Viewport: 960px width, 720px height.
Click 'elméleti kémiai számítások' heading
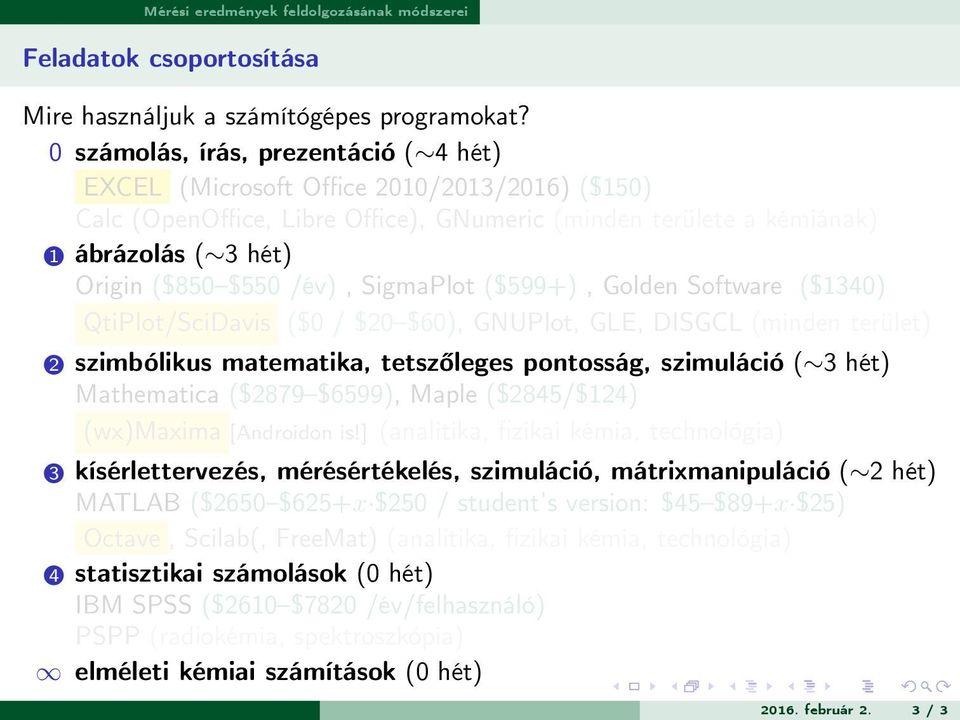pyautogui.click(x=235, y=672)
